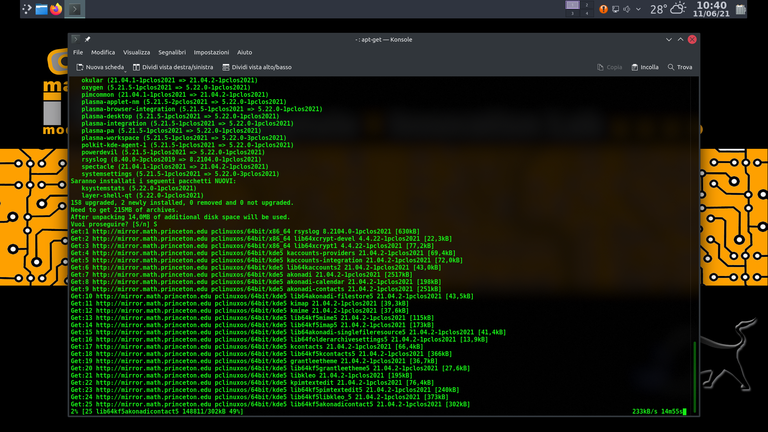The height and width of the screenshot is (432, 768).
Task: Open the Segnalibri menu
Action: (x=171, y=52)
